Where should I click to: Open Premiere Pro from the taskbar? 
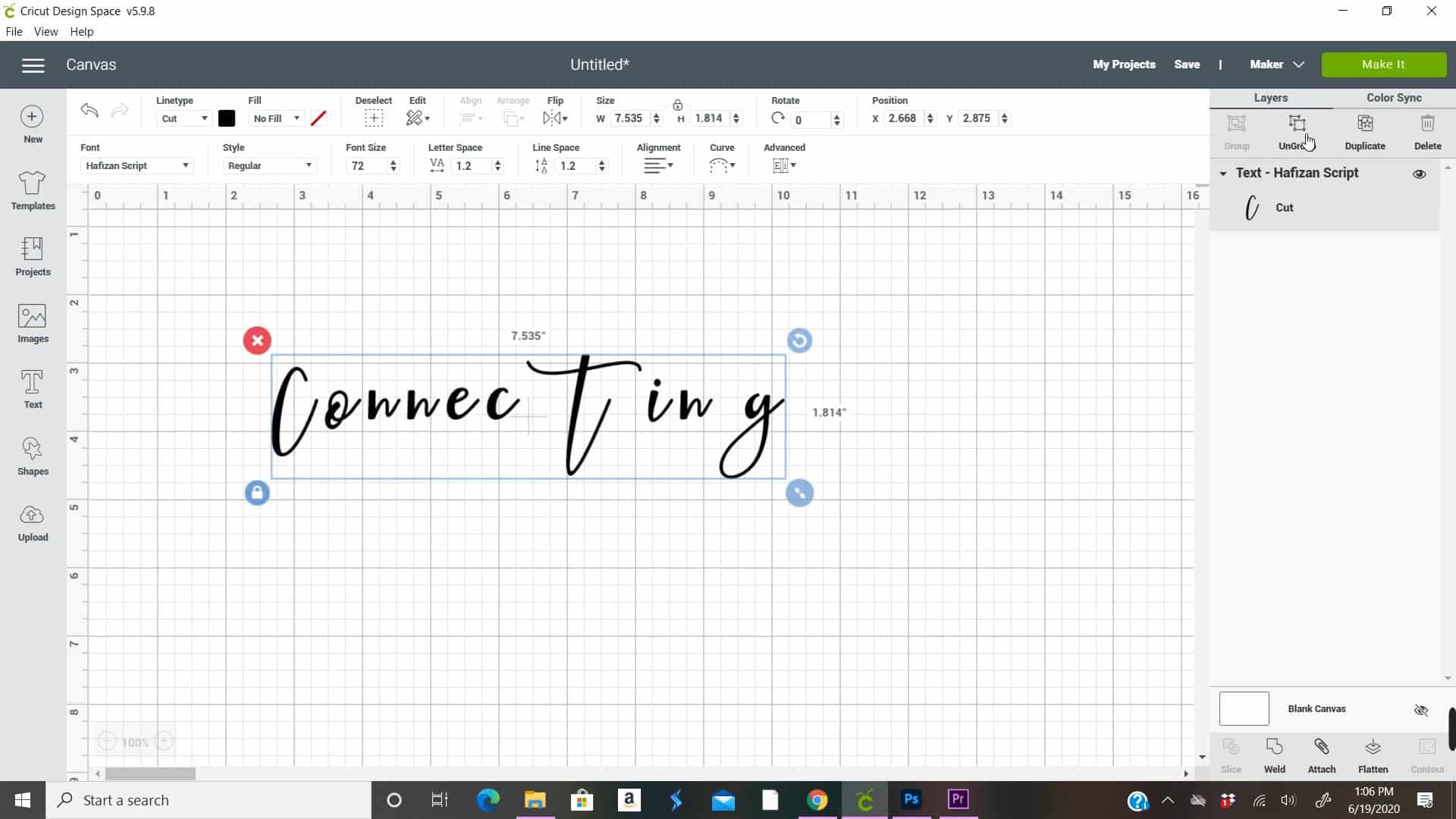coord(959,799)
